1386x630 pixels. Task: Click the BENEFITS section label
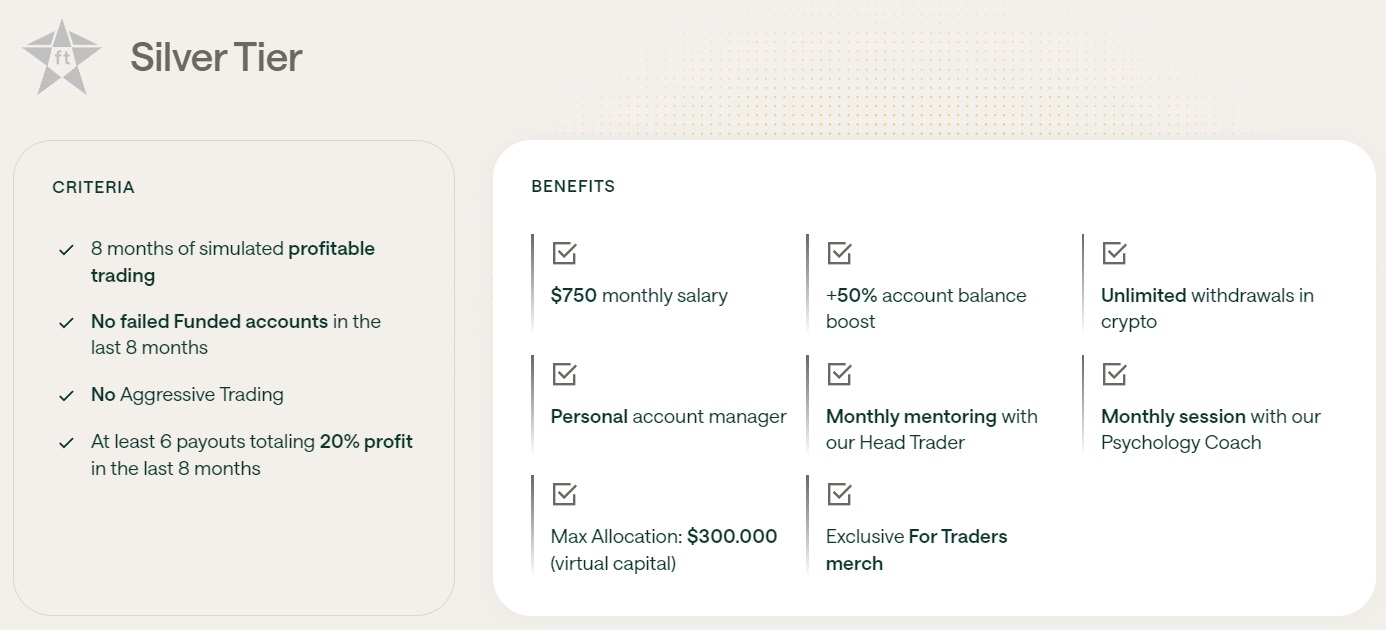click(573, 186)
